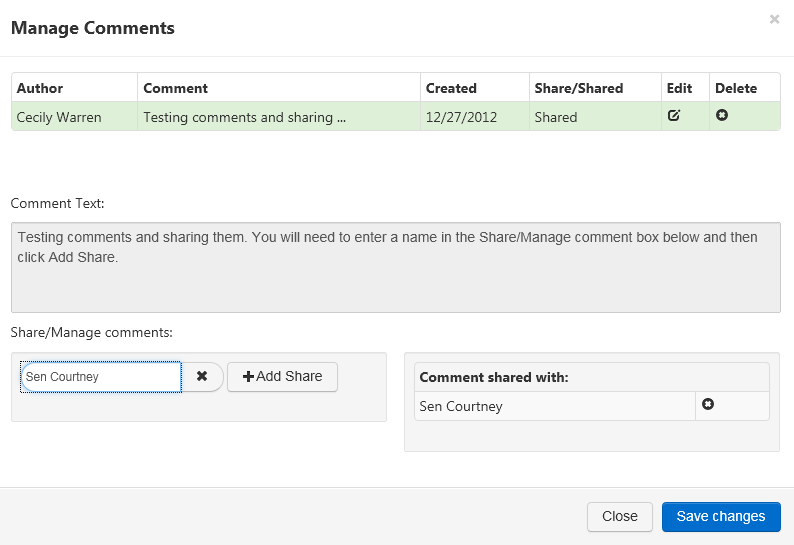Close the Manage Comments dialog with the top X
The height and width of the screenshot is (545, 794).
click(x=774, y=19)
